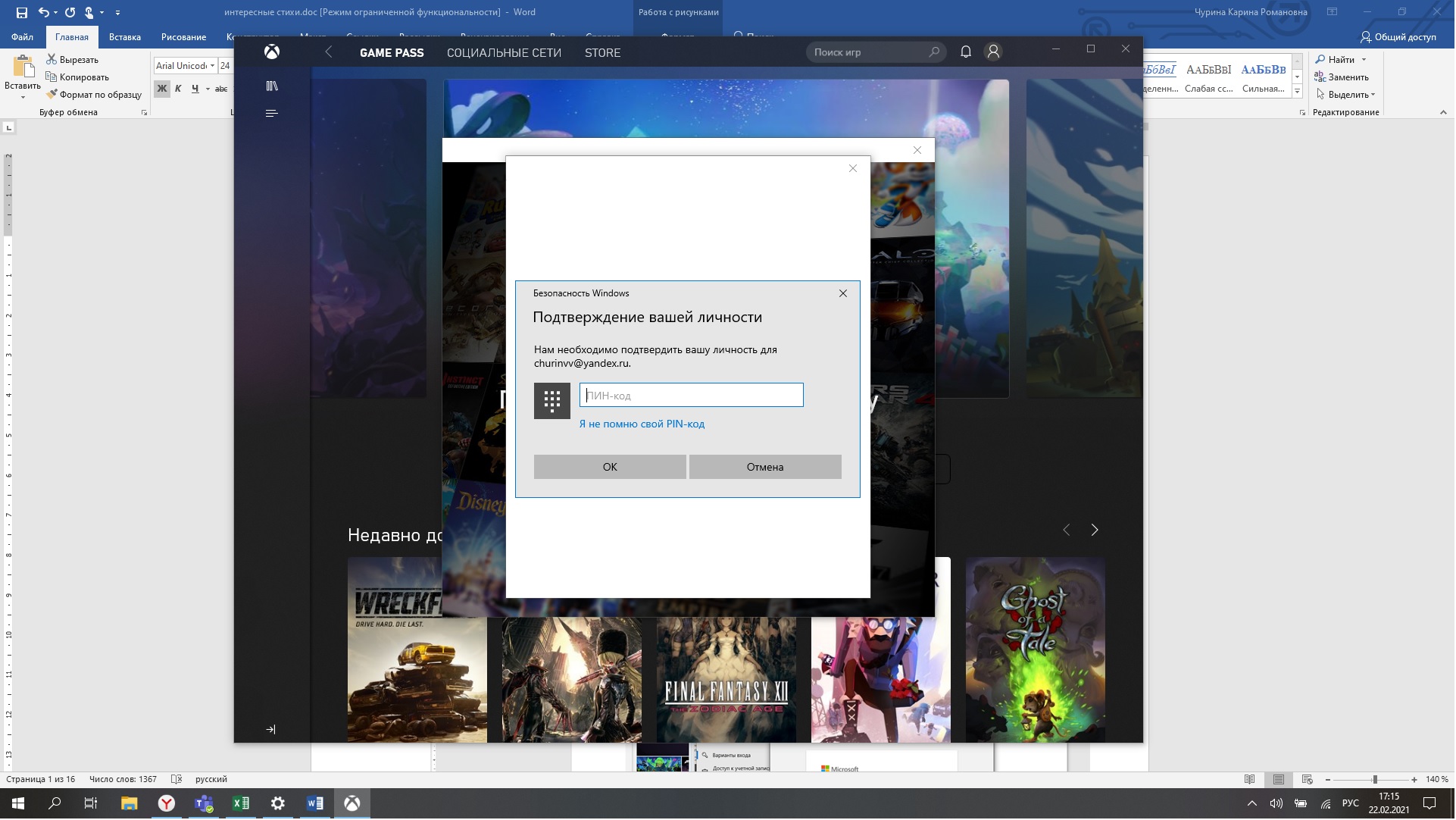Undo the last action in Word
The height and width of the screenshot is (820, 1456).
point(44,13)
